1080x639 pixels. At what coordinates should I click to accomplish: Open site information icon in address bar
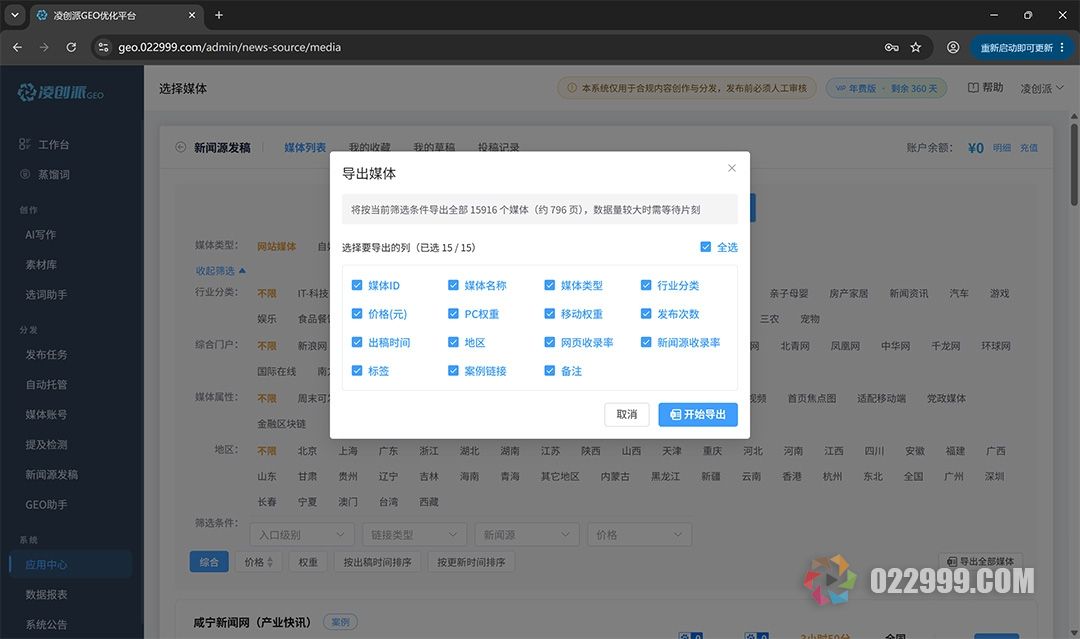103,48
